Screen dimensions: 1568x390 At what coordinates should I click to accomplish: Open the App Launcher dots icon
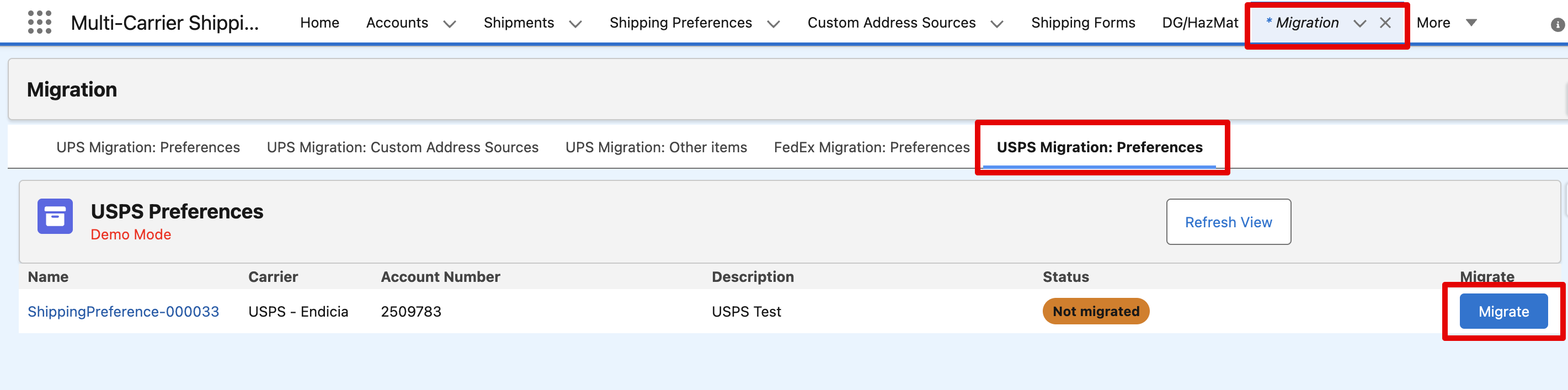coord(40,23)
